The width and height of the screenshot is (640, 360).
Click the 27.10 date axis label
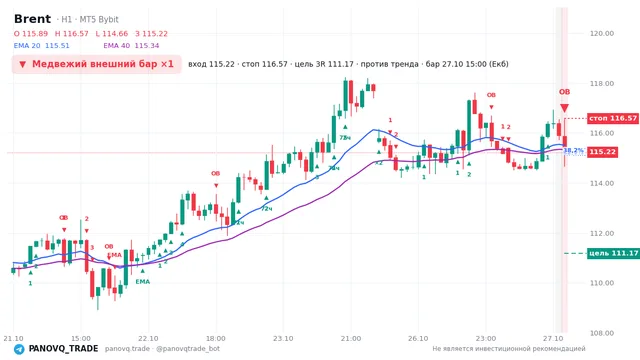[x=553, y=338]
